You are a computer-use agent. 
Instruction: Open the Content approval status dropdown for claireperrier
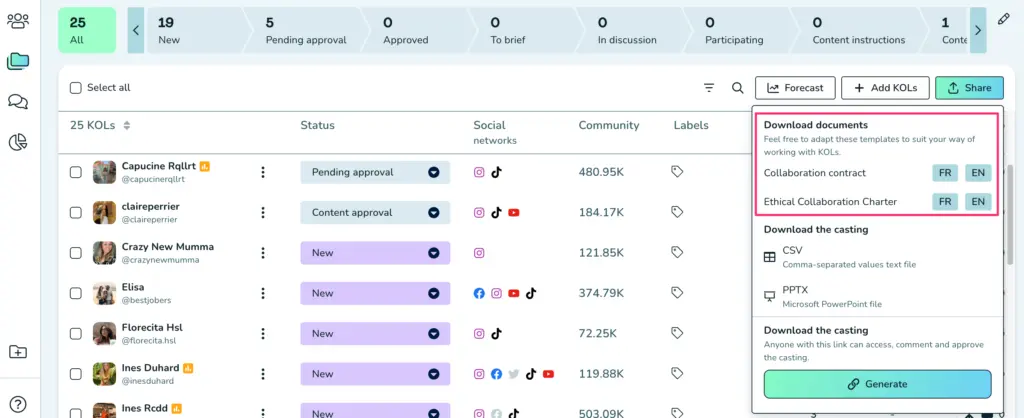coord(375,212)
